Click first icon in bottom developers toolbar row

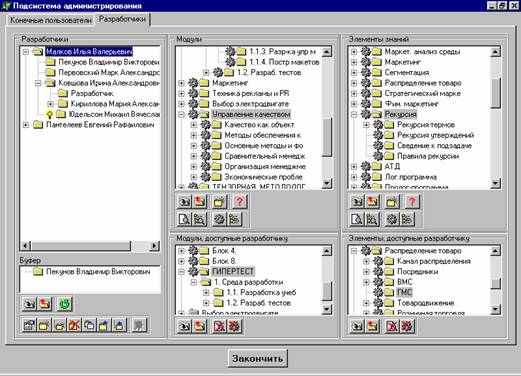29,325
